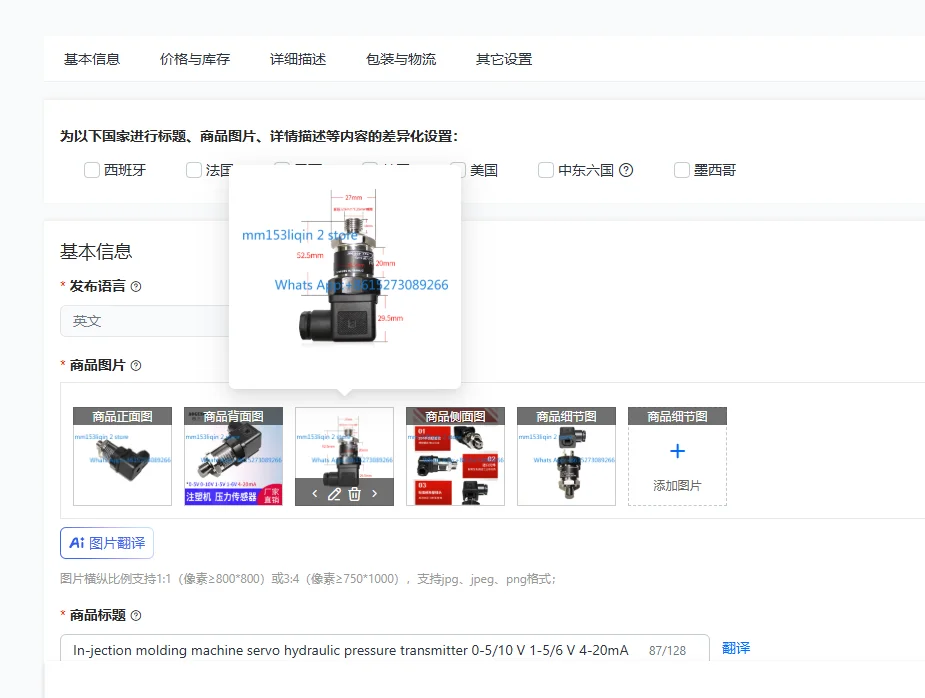Move the hovered product image right
This screenshot has height=698, width=925.
(375, 494)
